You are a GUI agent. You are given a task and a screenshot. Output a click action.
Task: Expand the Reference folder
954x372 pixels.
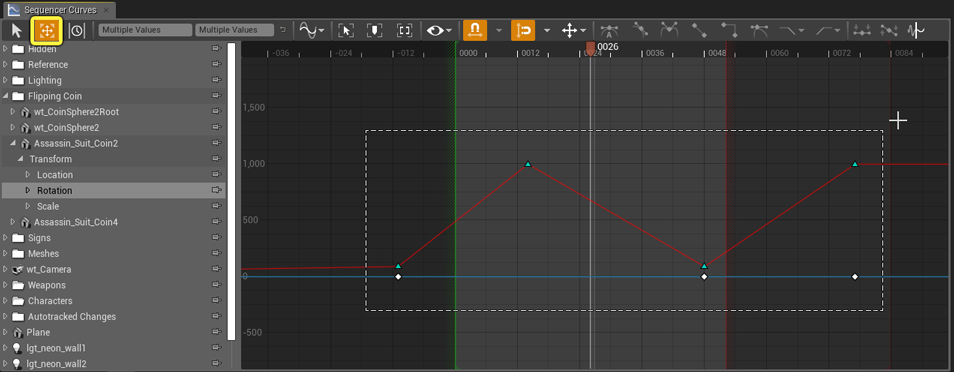(6, 65)
